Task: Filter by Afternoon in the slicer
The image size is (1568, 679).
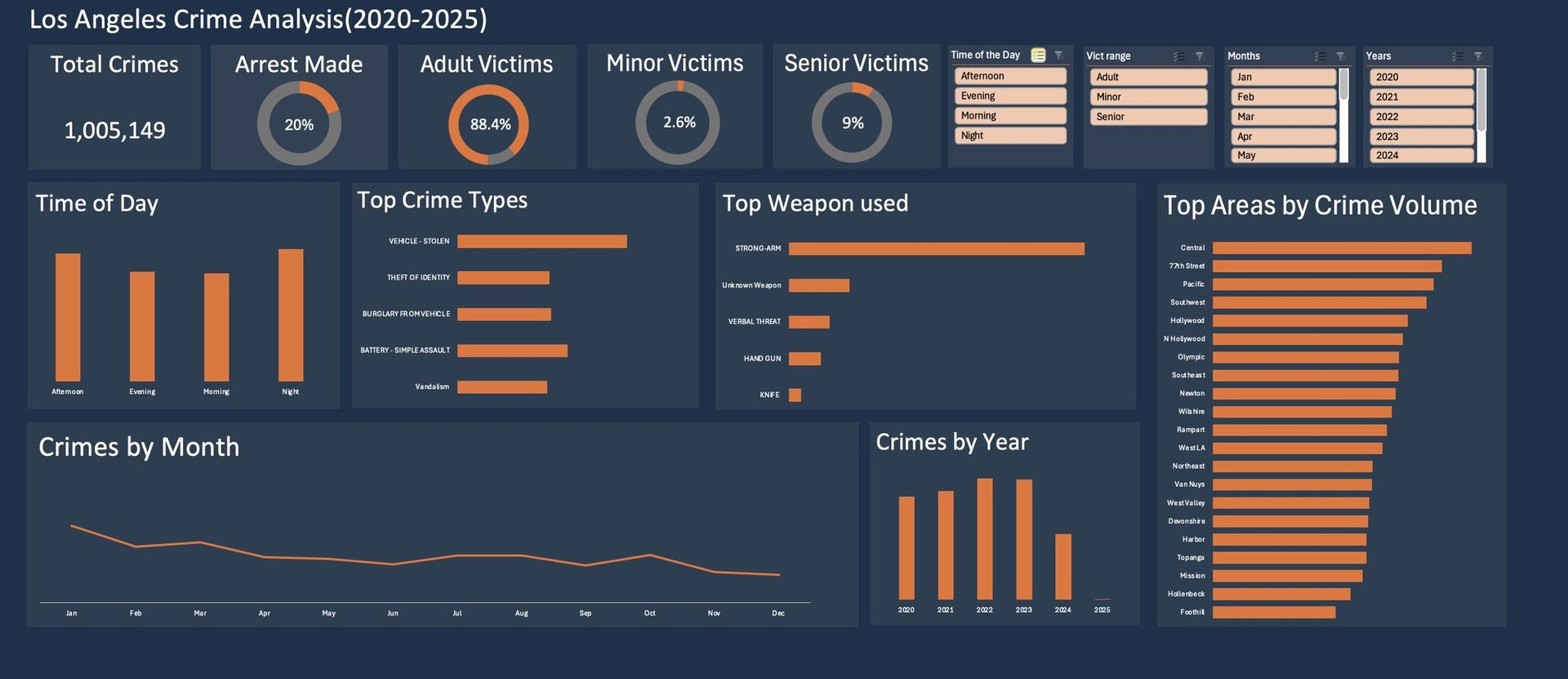Action: [1010, 76]
